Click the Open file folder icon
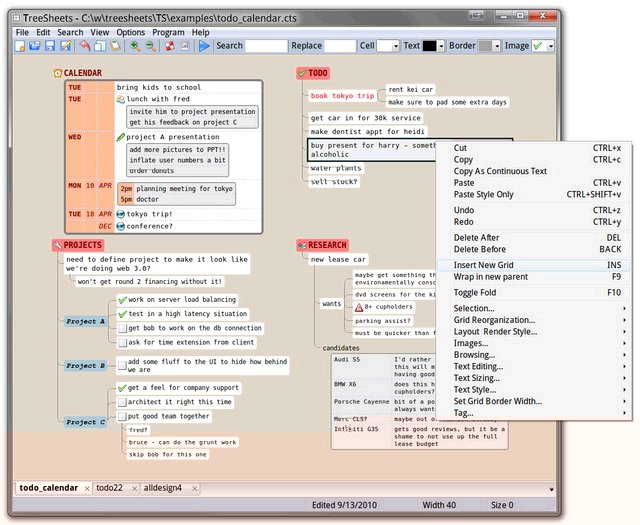The image size is (640, 525). point(35,46)
